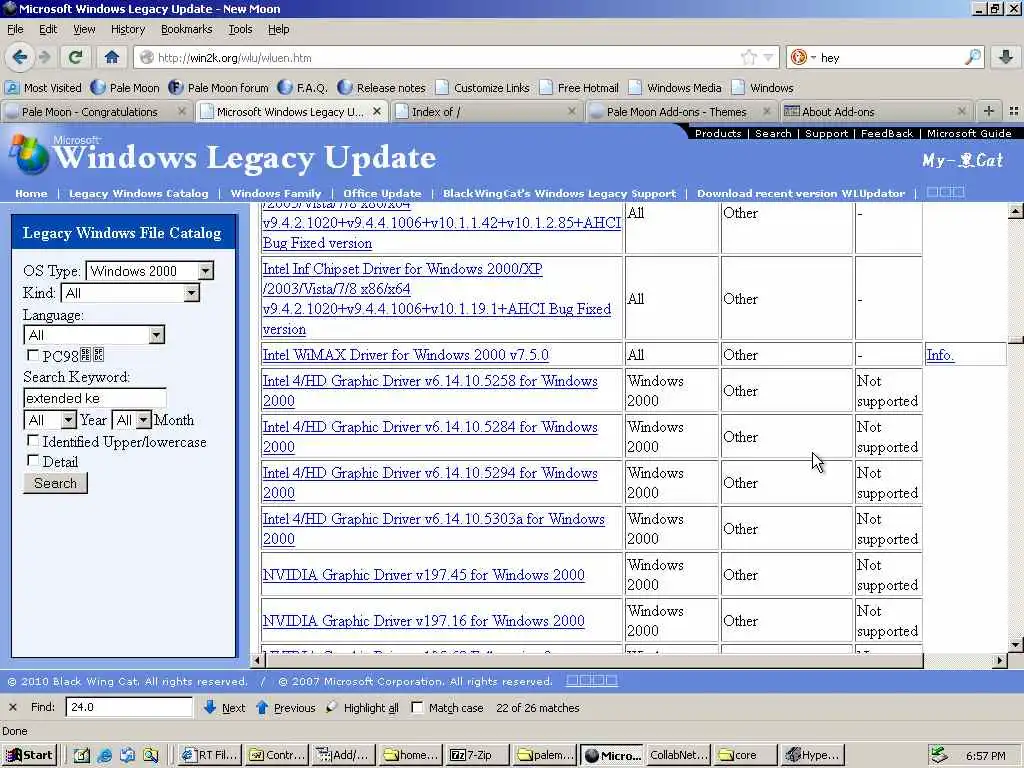Image resolution: width=1024 pixels, height=768 pixels.
Task: Find previous match with Previous arrow
Action: click(x=285, y=707)
